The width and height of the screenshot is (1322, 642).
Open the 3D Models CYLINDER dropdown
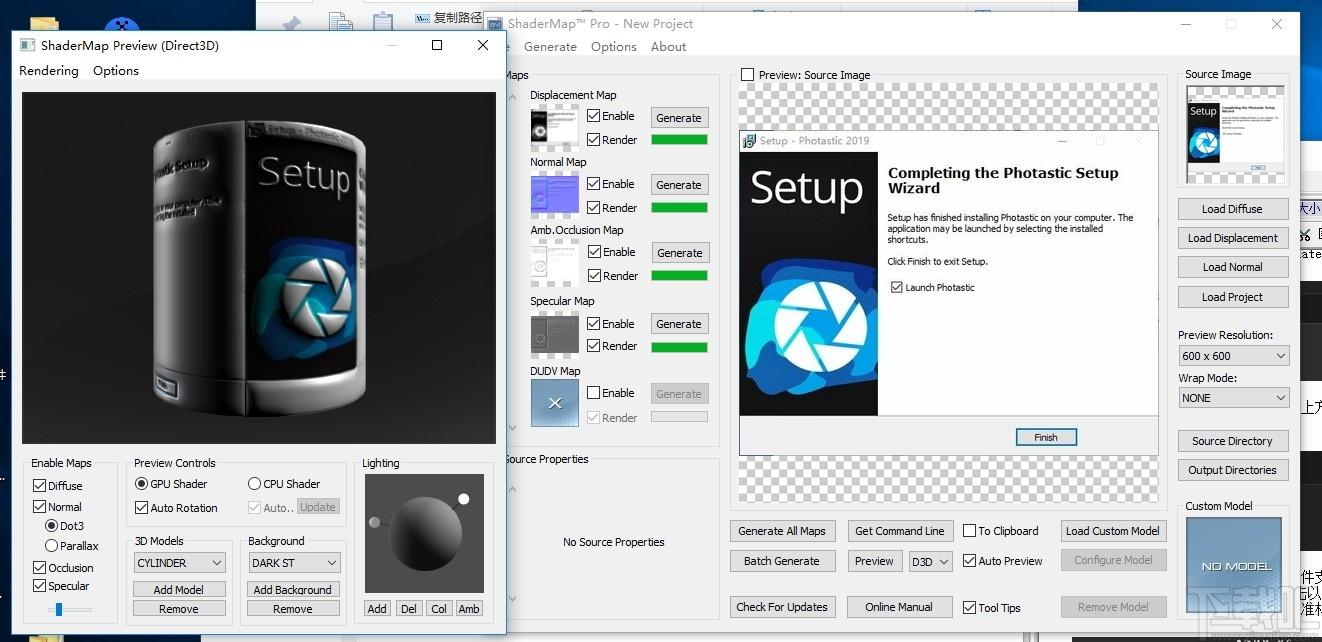click(x=179, y=563)
